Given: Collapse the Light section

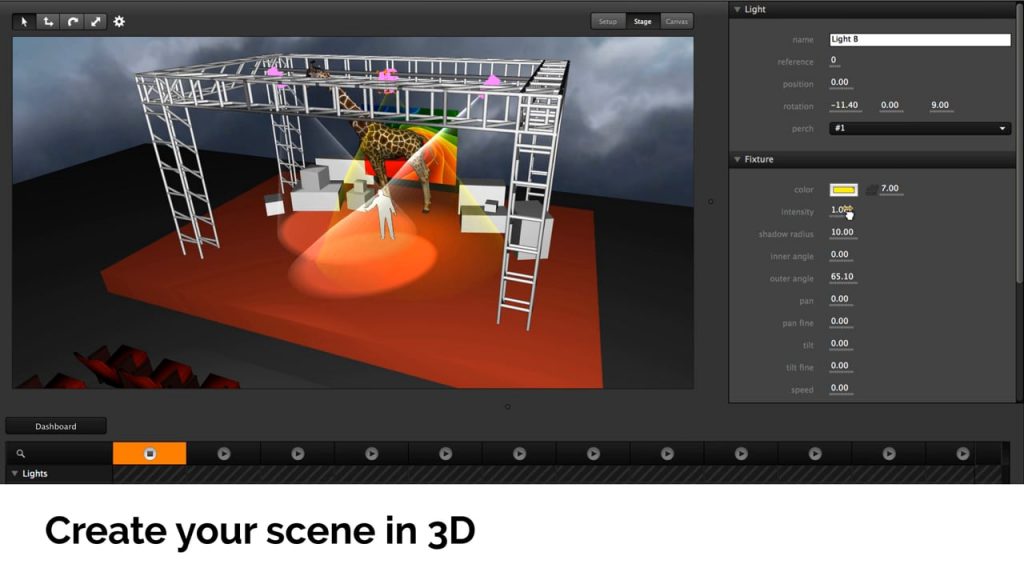Looking at the screenshot, I should click(x=737, y=10).
